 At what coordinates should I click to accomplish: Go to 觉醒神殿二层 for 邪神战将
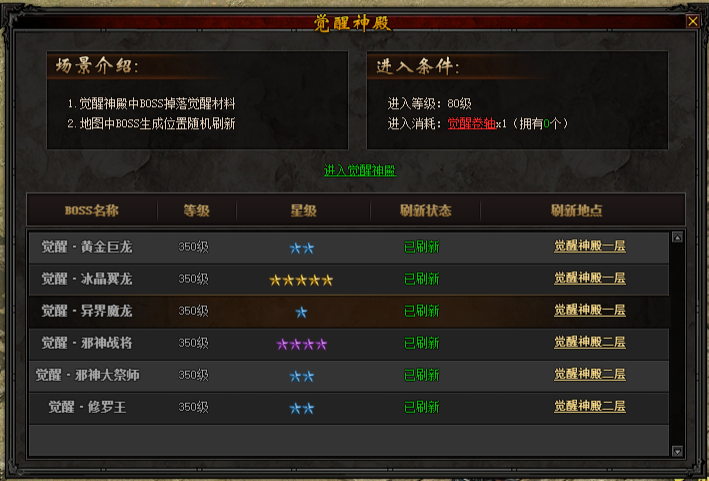coord(590,343)
